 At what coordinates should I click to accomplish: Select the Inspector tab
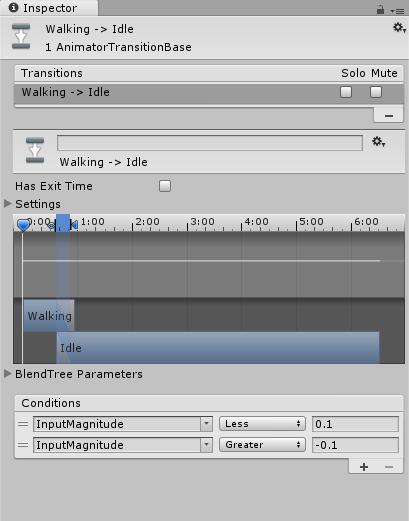(x=49, y=8)
